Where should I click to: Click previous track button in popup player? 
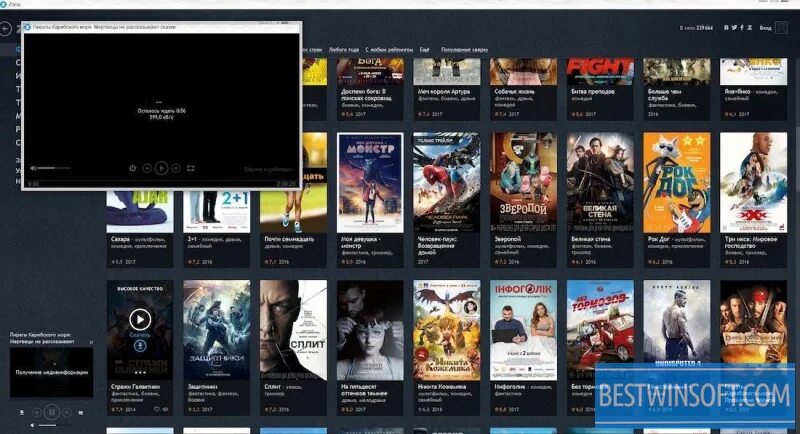tap(147, 168)
